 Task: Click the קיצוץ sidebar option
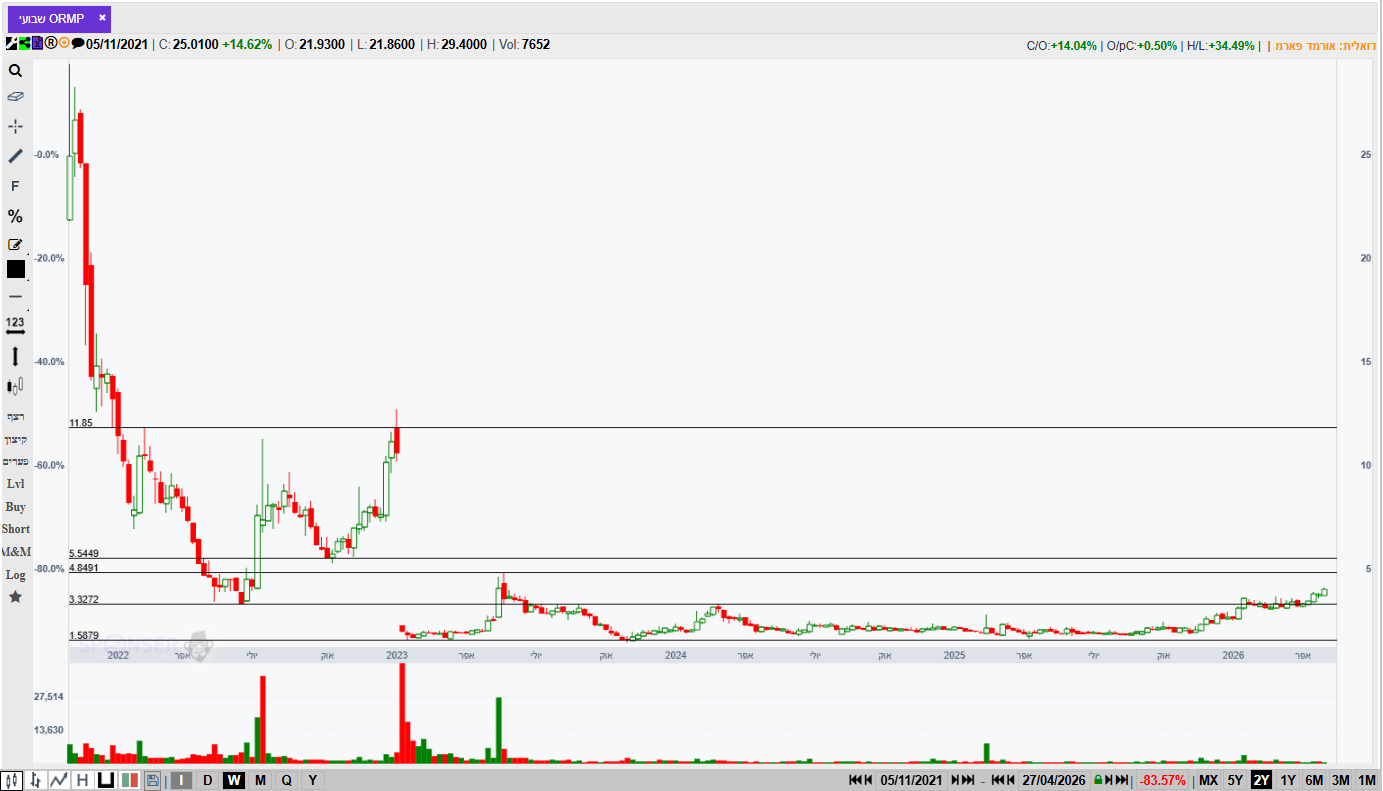pos(15,439)
